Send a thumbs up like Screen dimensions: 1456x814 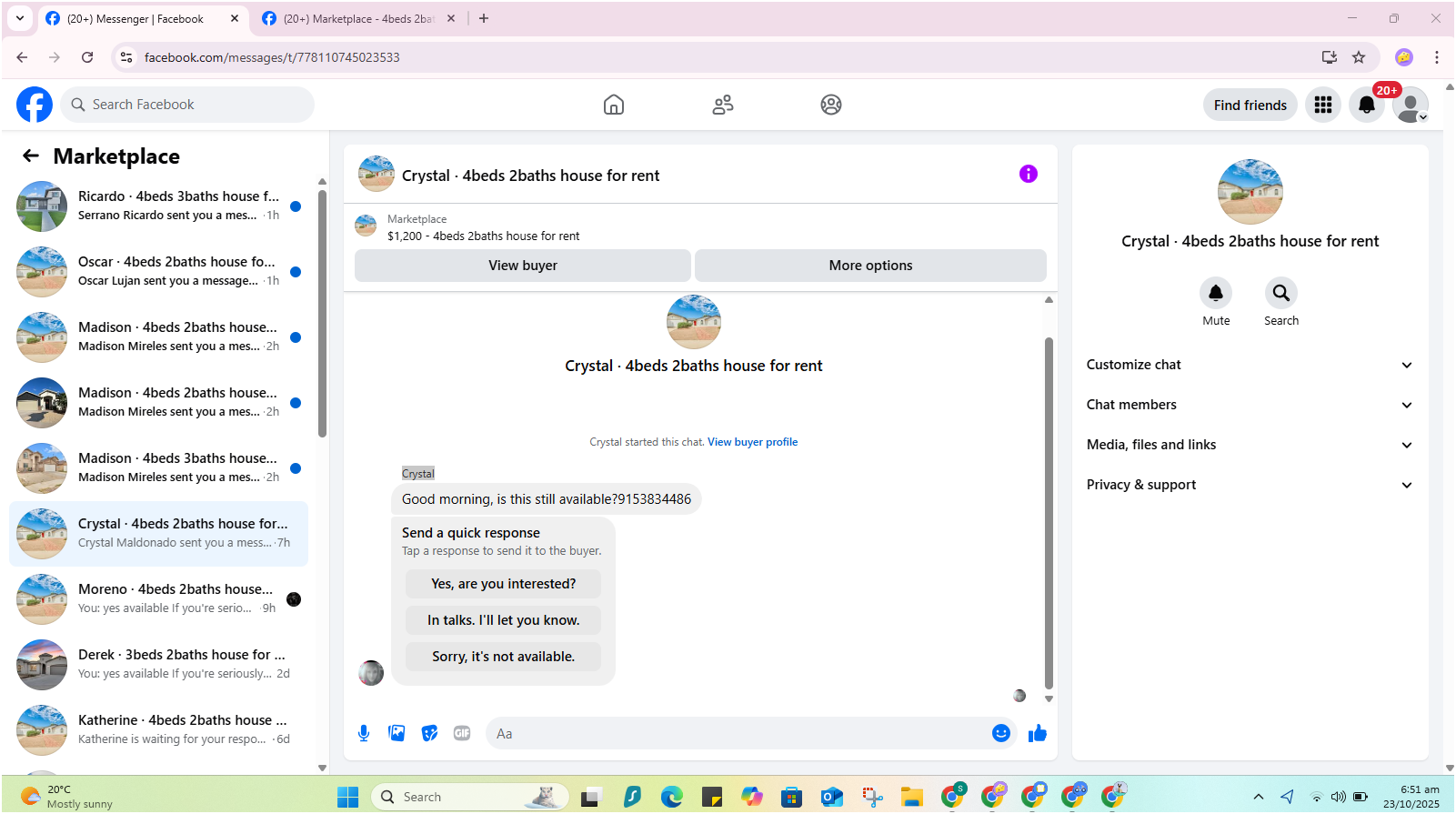1038,733
